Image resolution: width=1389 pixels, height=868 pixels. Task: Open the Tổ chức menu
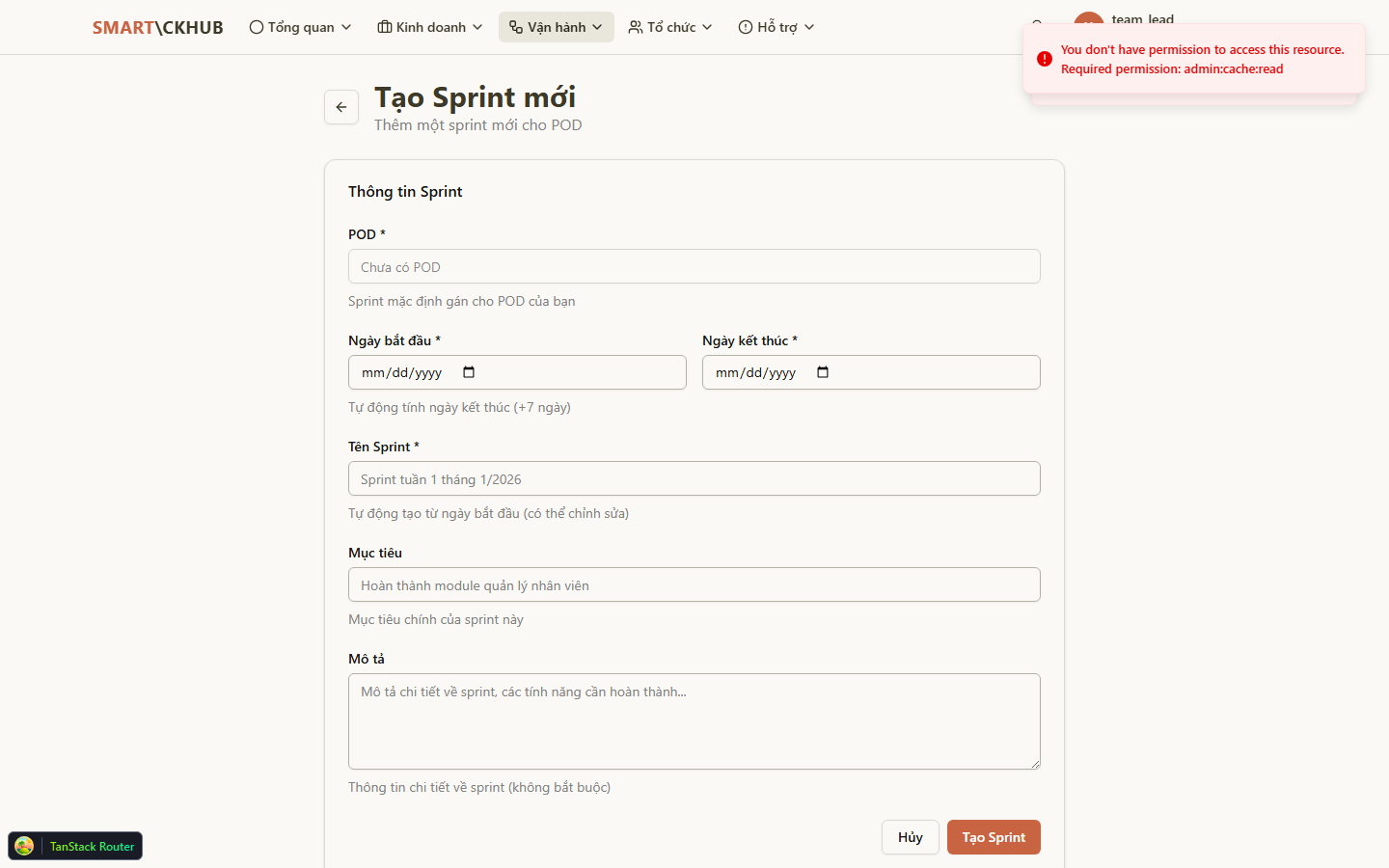pyautogui.click(x=670, y=27)
